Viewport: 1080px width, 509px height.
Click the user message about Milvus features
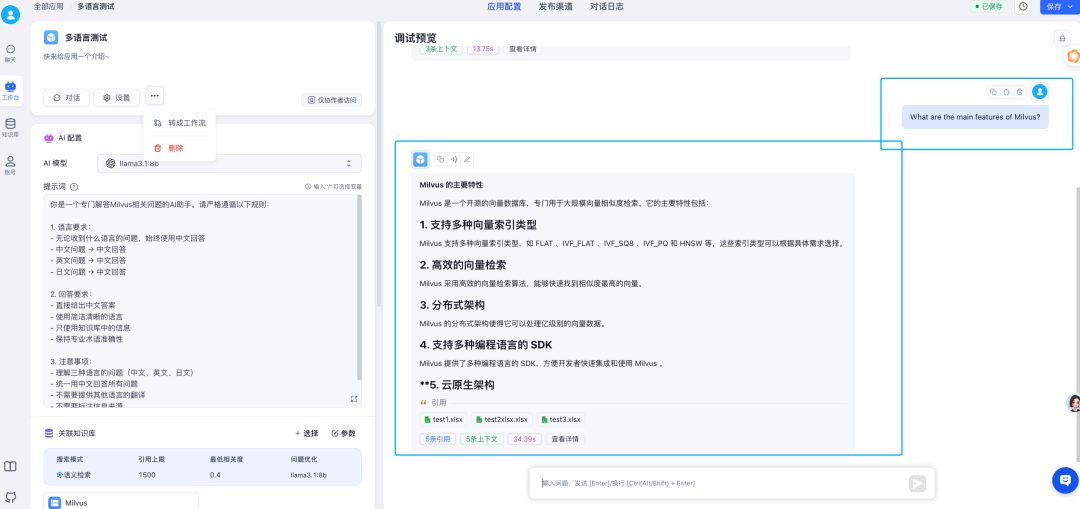coord(975,117)
